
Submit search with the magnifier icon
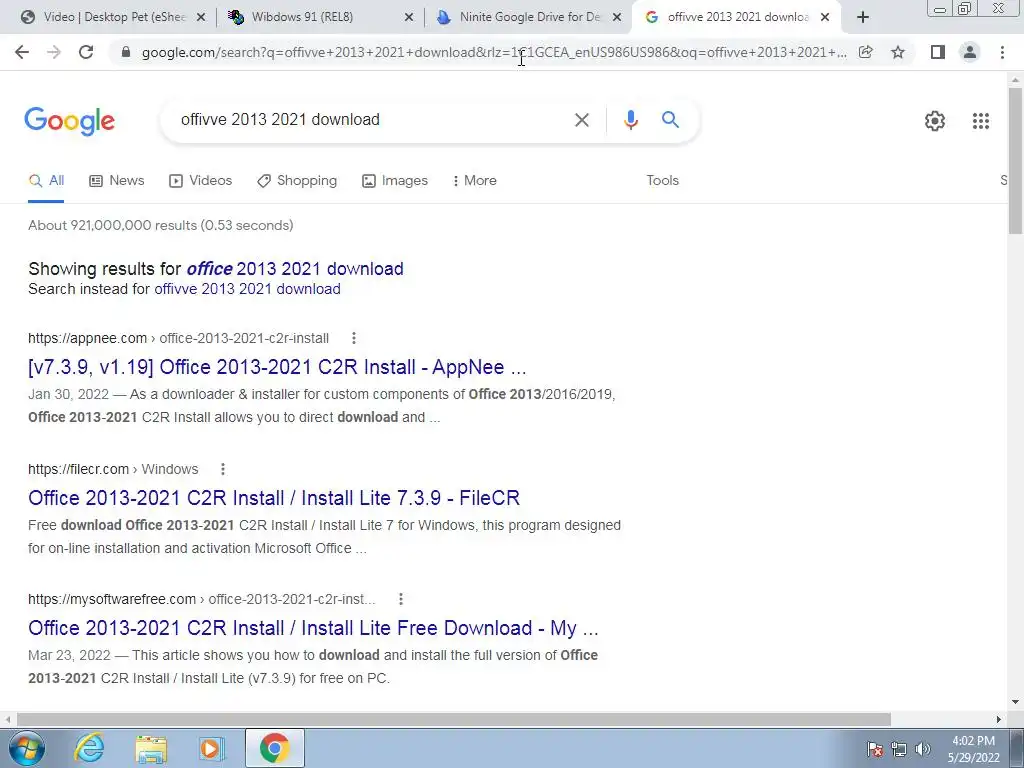[x=670, y=120]
